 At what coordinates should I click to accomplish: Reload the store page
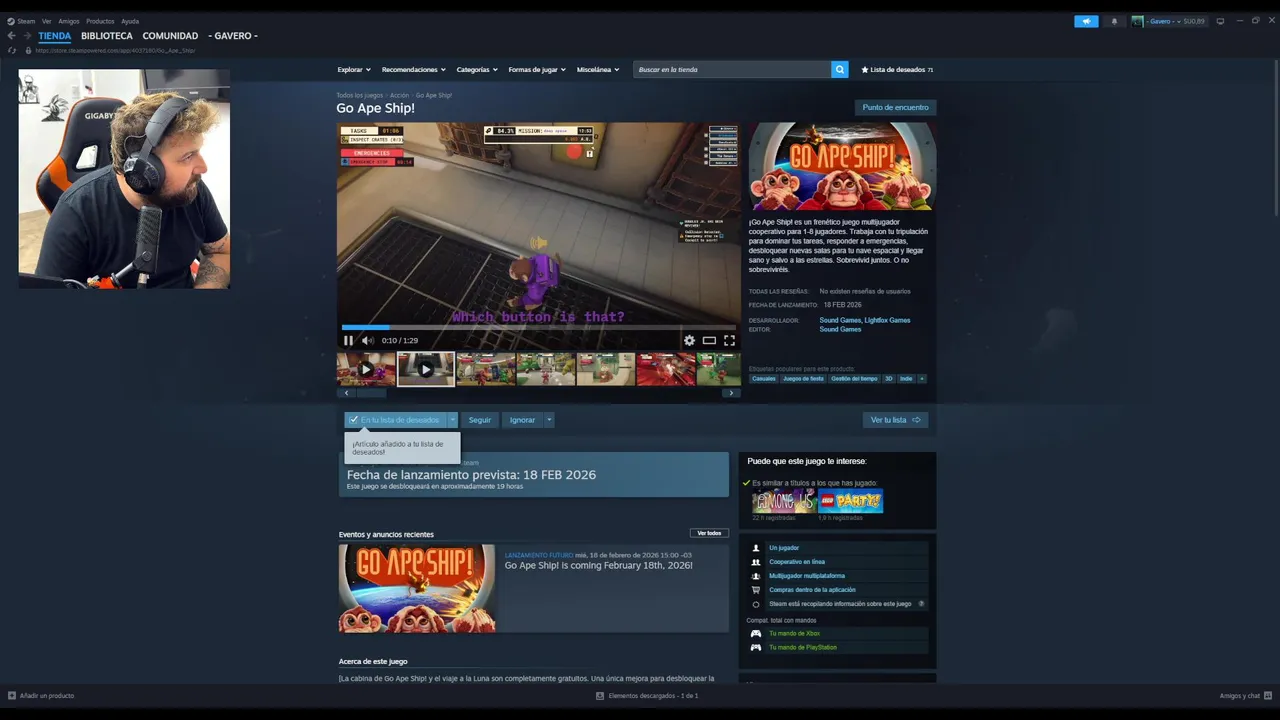coord(12,50)
